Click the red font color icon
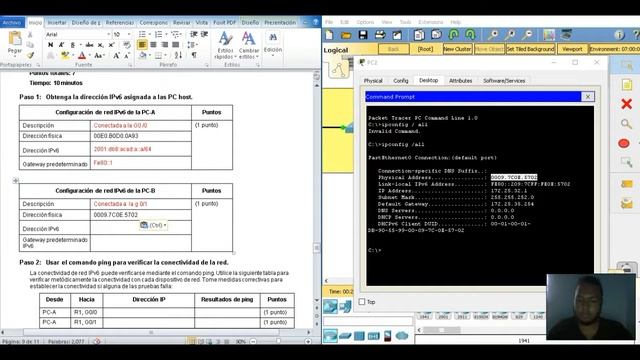This screenshot has height=360, width=640. pos(82,56)
